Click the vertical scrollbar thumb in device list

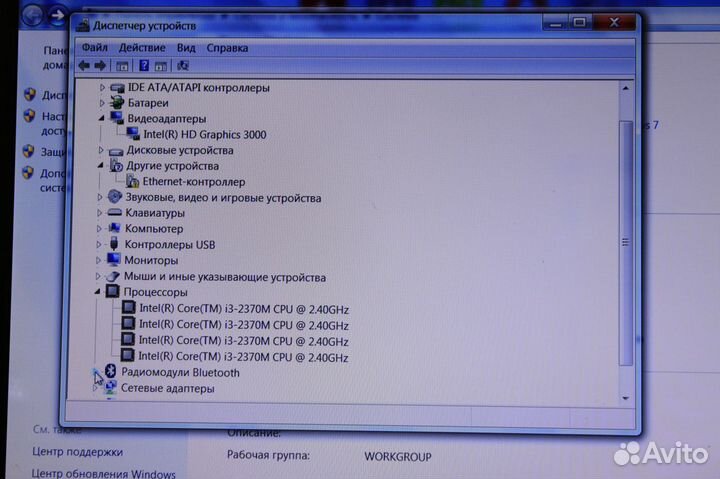point(625,242)
